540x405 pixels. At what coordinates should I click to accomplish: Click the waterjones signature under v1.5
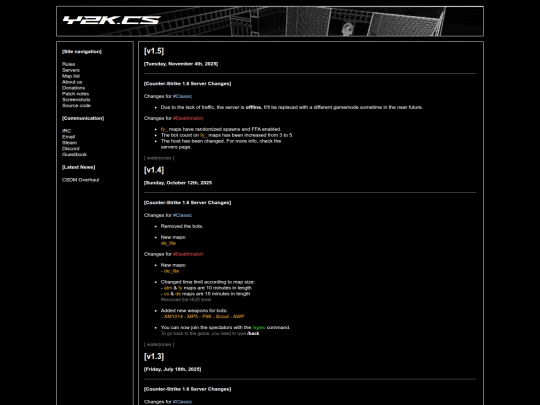click(159, 158)
